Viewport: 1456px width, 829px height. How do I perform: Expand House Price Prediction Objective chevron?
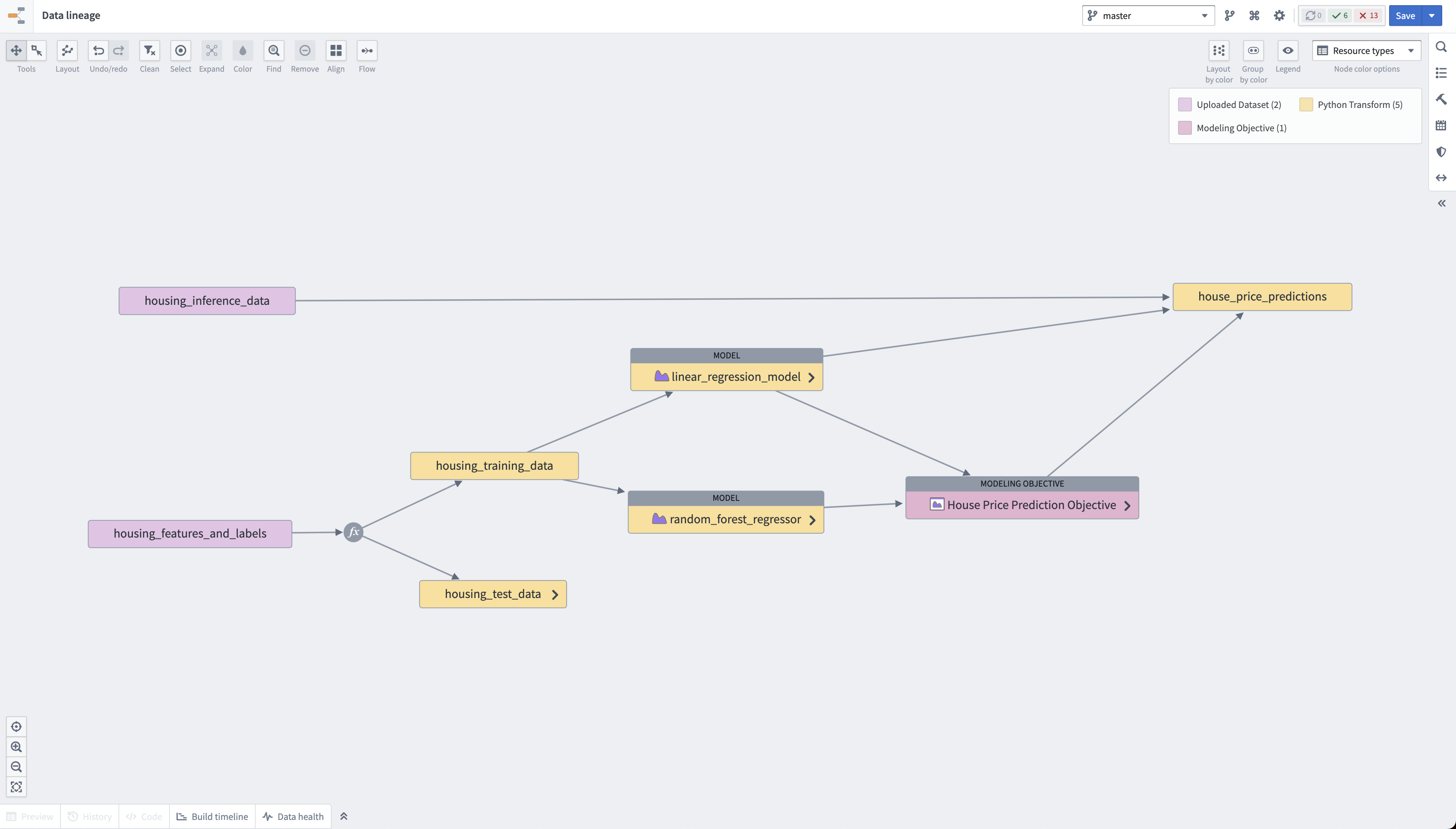[1127, 506]
